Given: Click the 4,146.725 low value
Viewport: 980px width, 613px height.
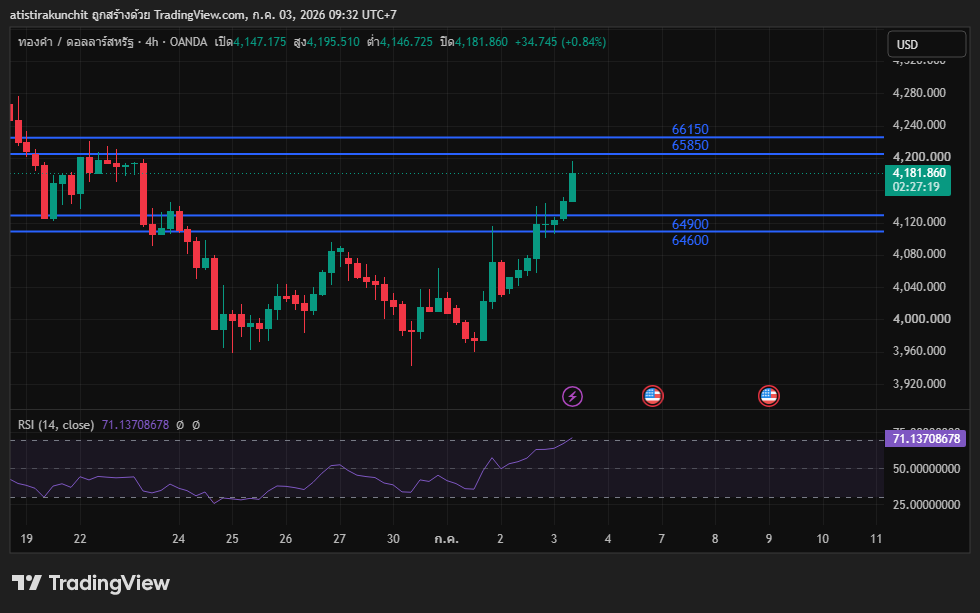Looking at the screenshot, I should pos(406,42).
